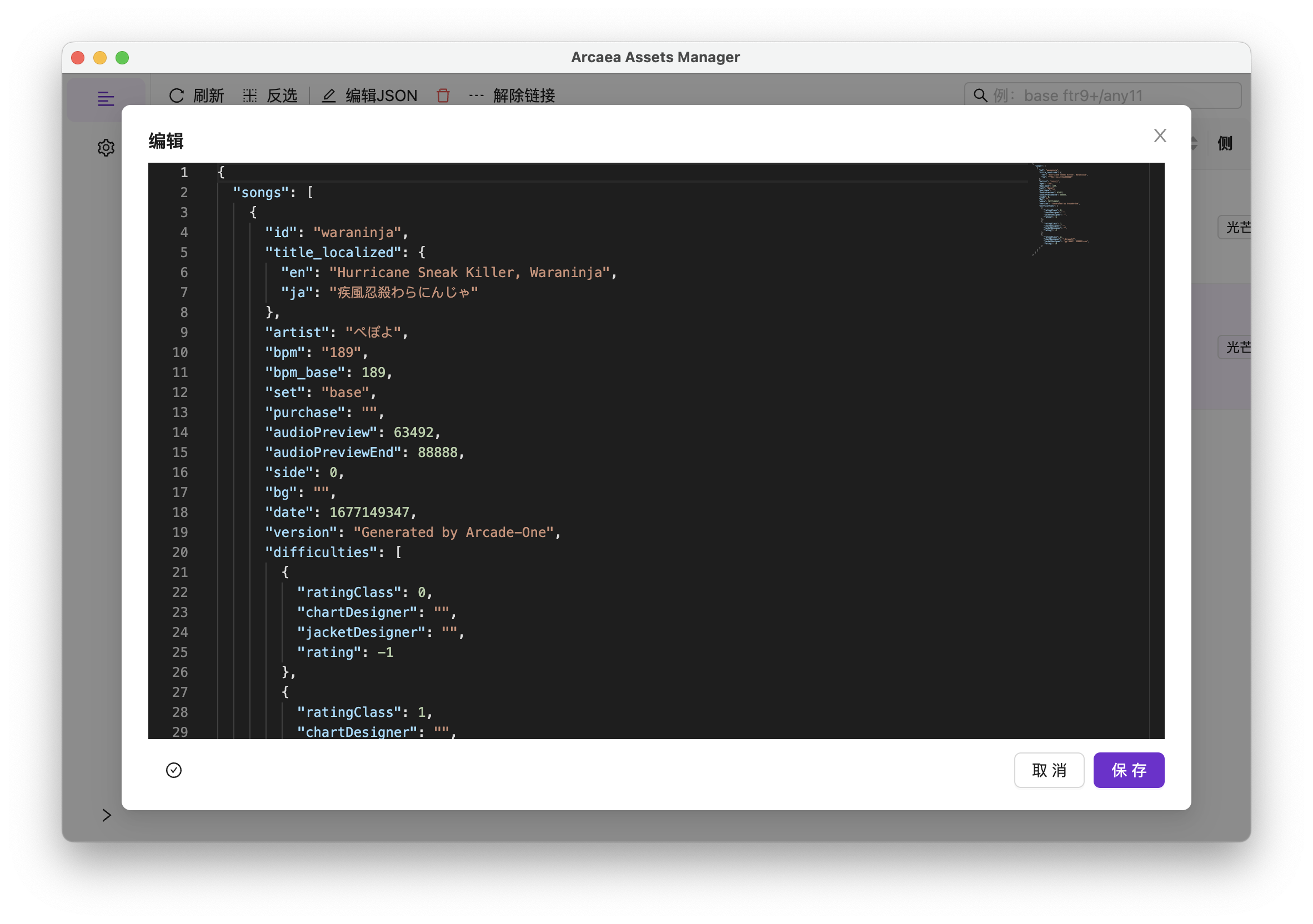
Task: Click the 保存 save button
Action: (x=1128, y=770)
